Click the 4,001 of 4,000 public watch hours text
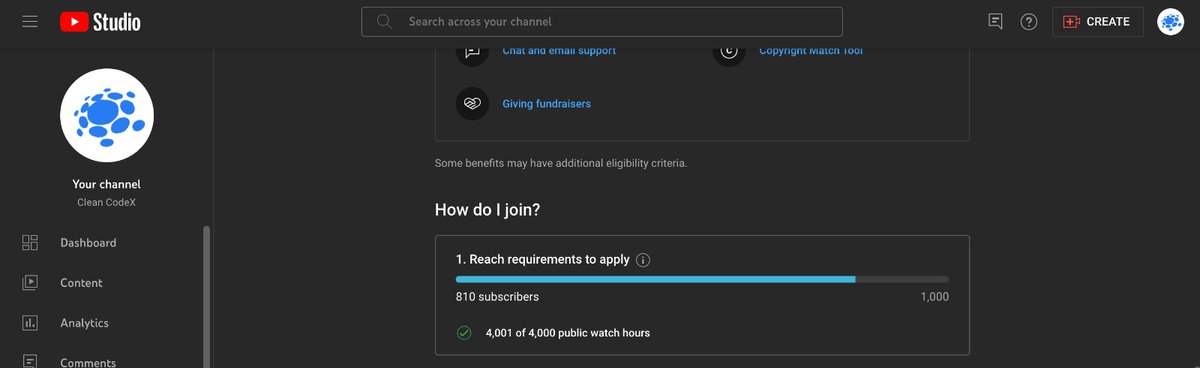 pos(567,333)
